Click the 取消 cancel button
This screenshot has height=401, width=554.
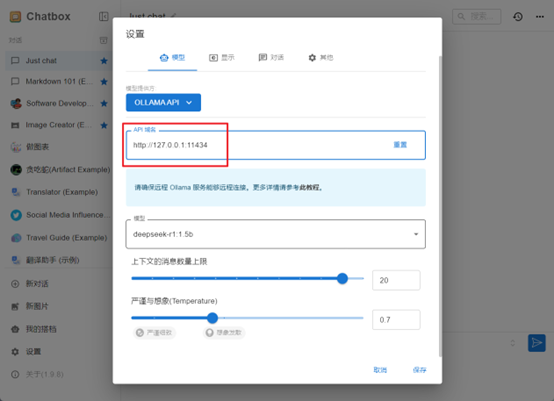[x=380, y=370]
